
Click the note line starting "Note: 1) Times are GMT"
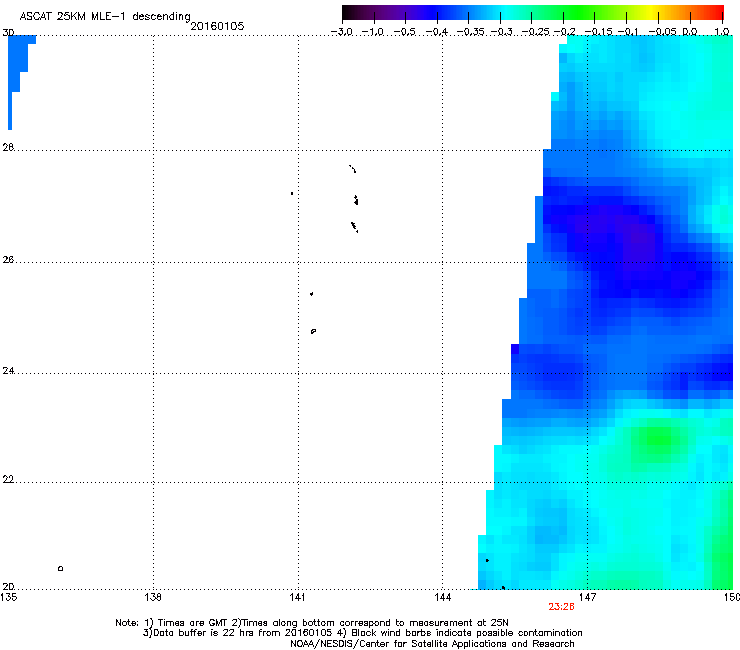[x=312, y=623]
